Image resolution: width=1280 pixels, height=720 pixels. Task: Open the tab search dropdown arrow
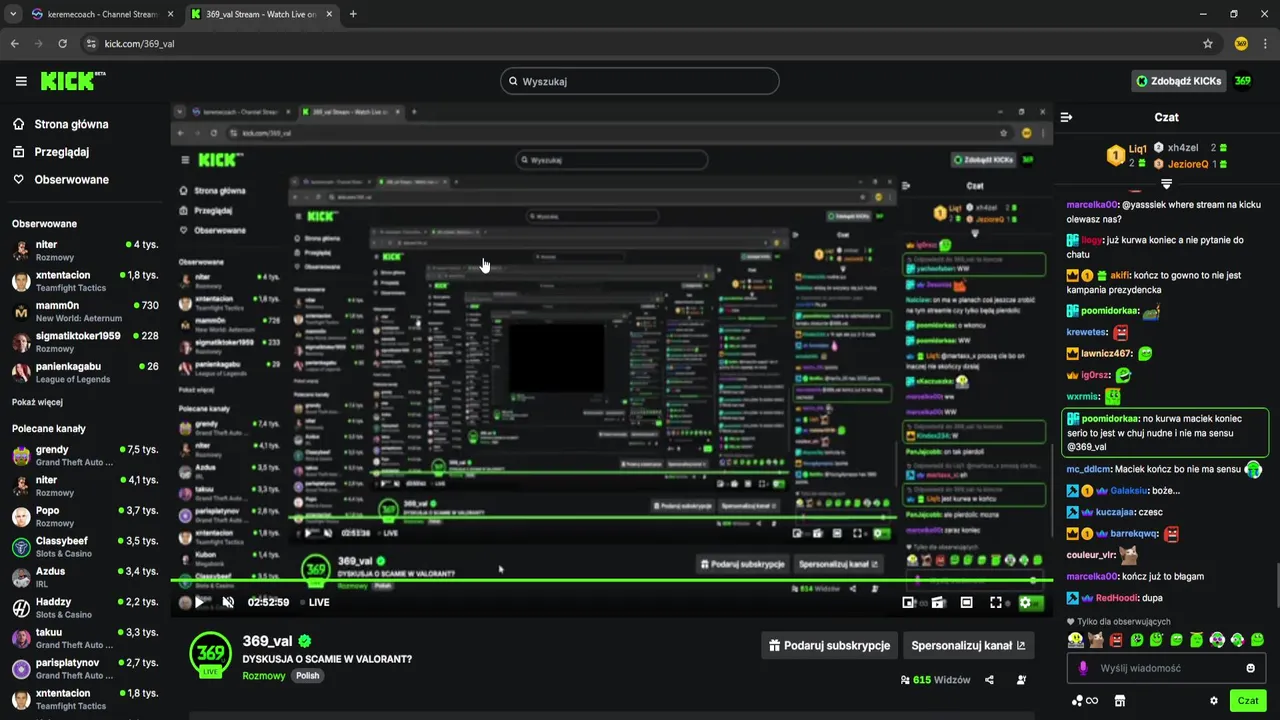tap(11, 14)
